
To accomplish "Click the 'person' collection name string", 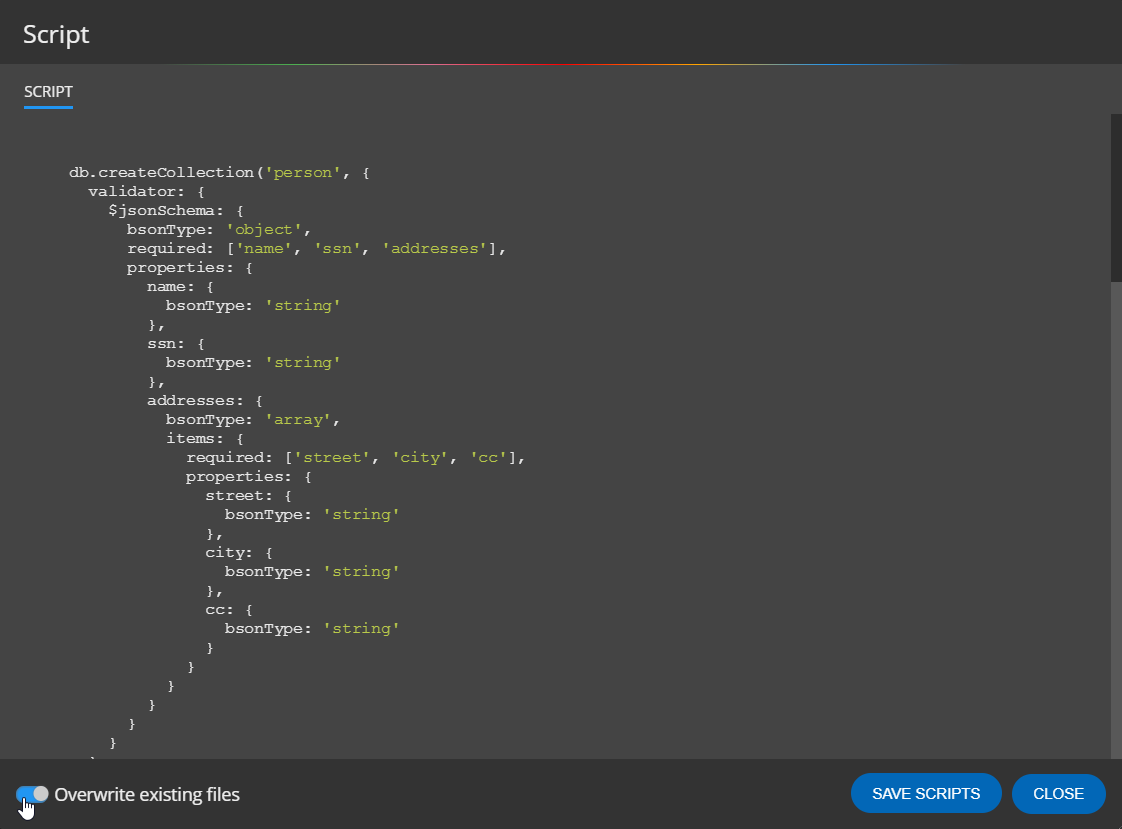I will (x=303, y=172).
